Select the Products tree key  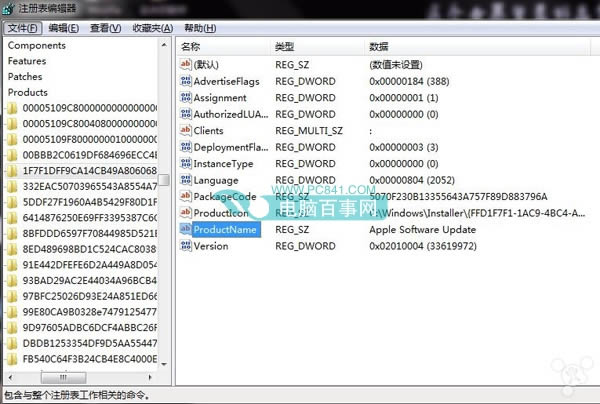pyautogui.click(x=28, y=92)
